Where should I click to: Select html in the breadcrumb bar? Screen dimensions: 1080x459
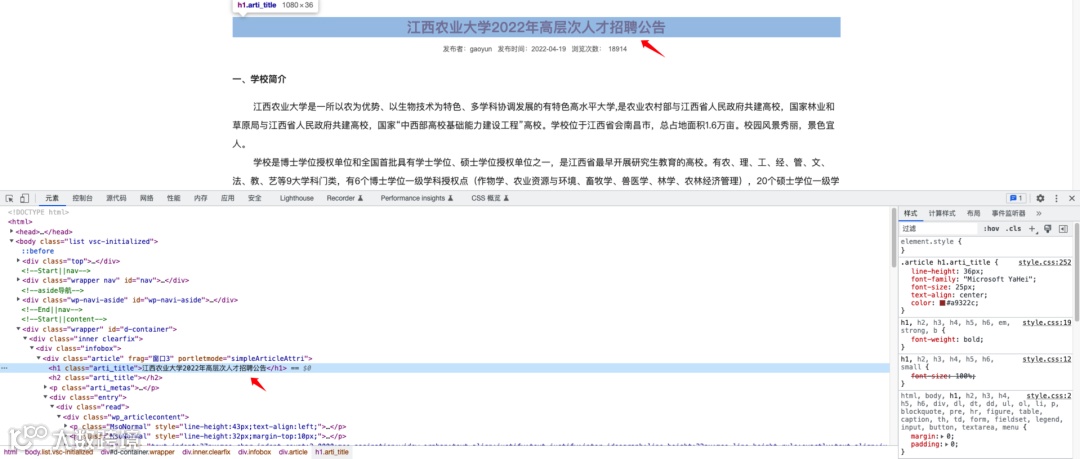click(11, 452)
